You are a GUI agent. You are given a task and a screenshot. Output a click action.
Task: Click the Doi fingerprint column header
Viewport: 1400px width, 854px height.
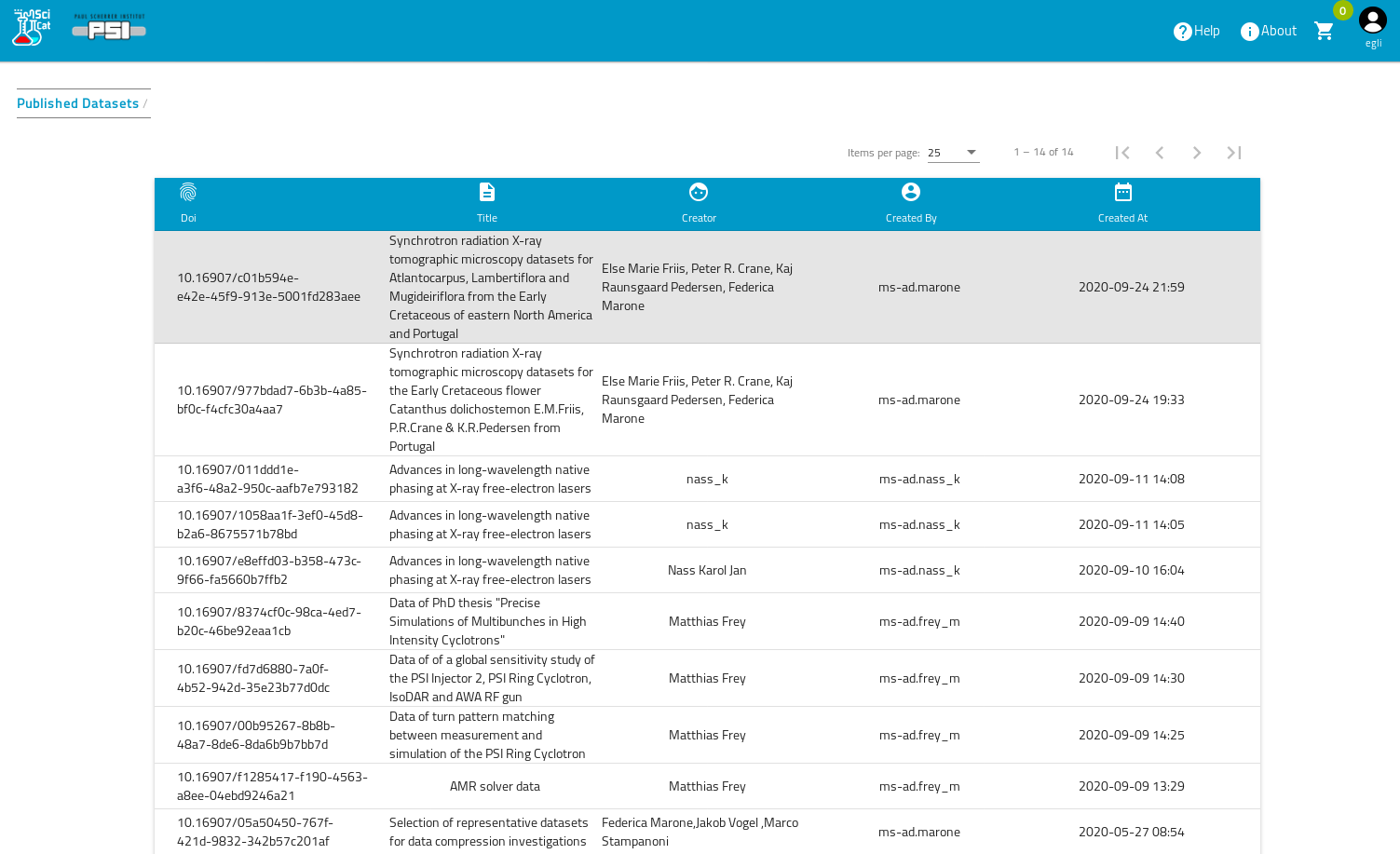(x=188, y=203)
